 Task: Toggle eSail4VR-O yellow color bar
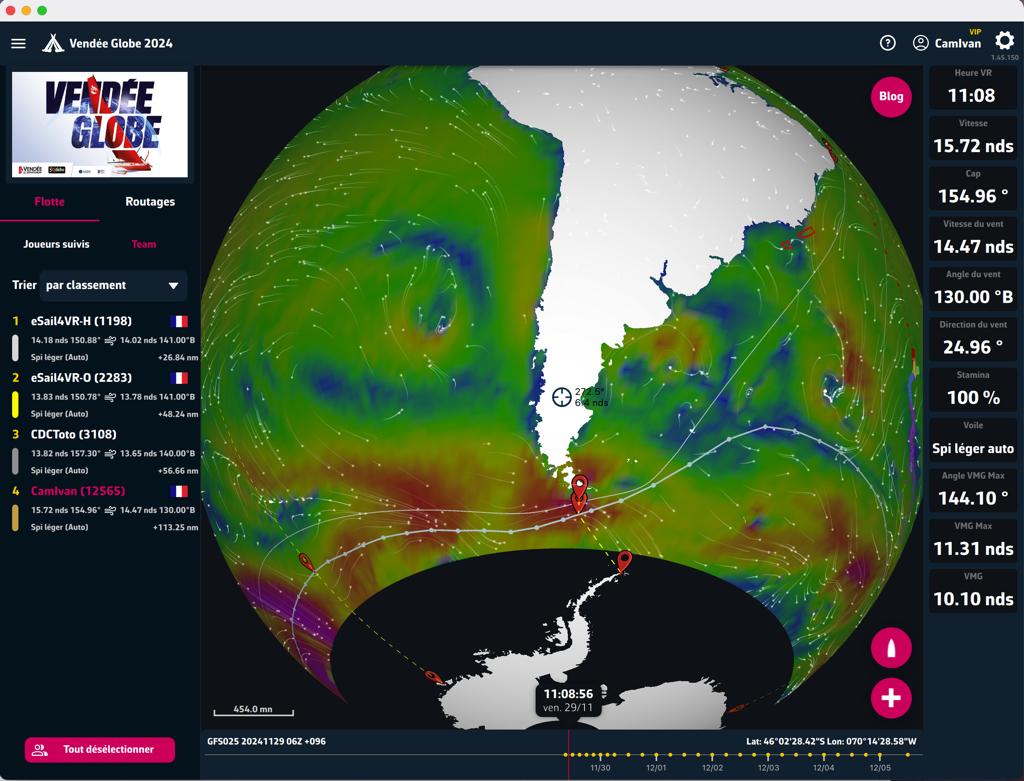tap(15, 405)
